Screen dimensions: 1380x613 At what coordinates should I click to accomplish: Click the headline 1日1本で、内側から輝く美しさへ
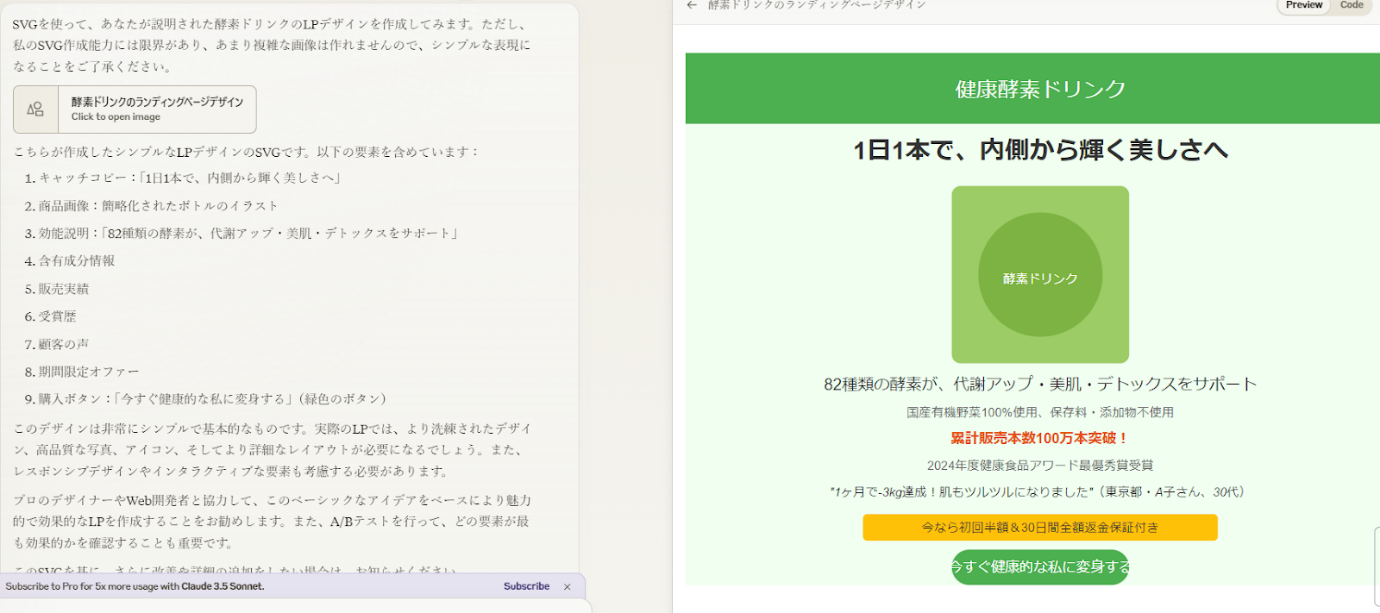pos(1040,150)
